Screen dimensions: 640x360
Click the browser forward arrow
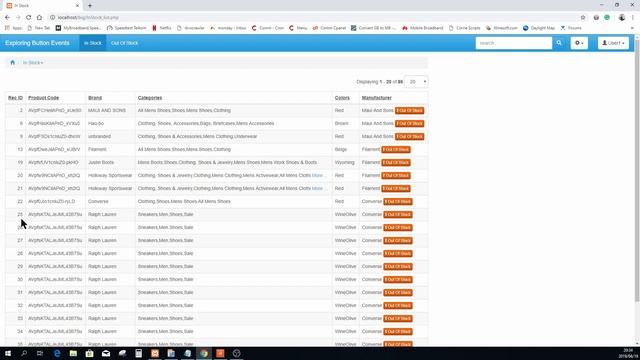tap(18, 18)
